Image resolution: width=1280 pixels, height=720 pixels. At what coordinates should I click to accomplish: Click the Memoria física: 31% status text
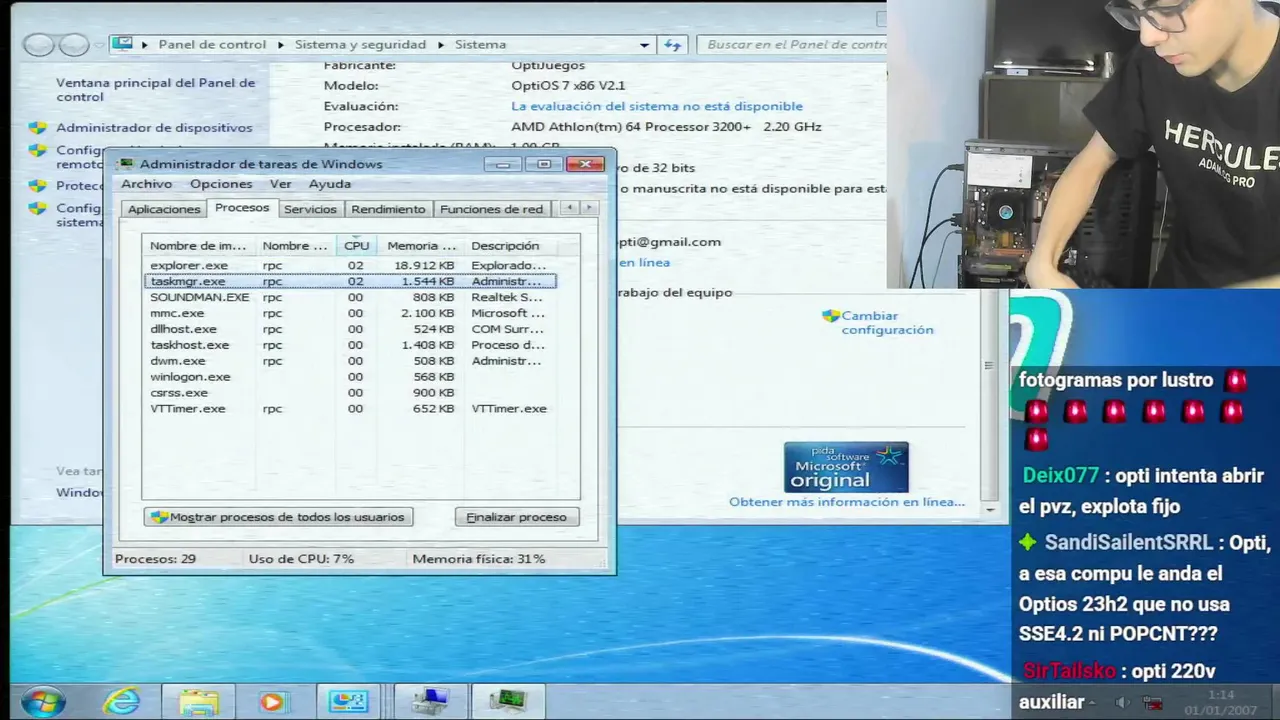479,559
